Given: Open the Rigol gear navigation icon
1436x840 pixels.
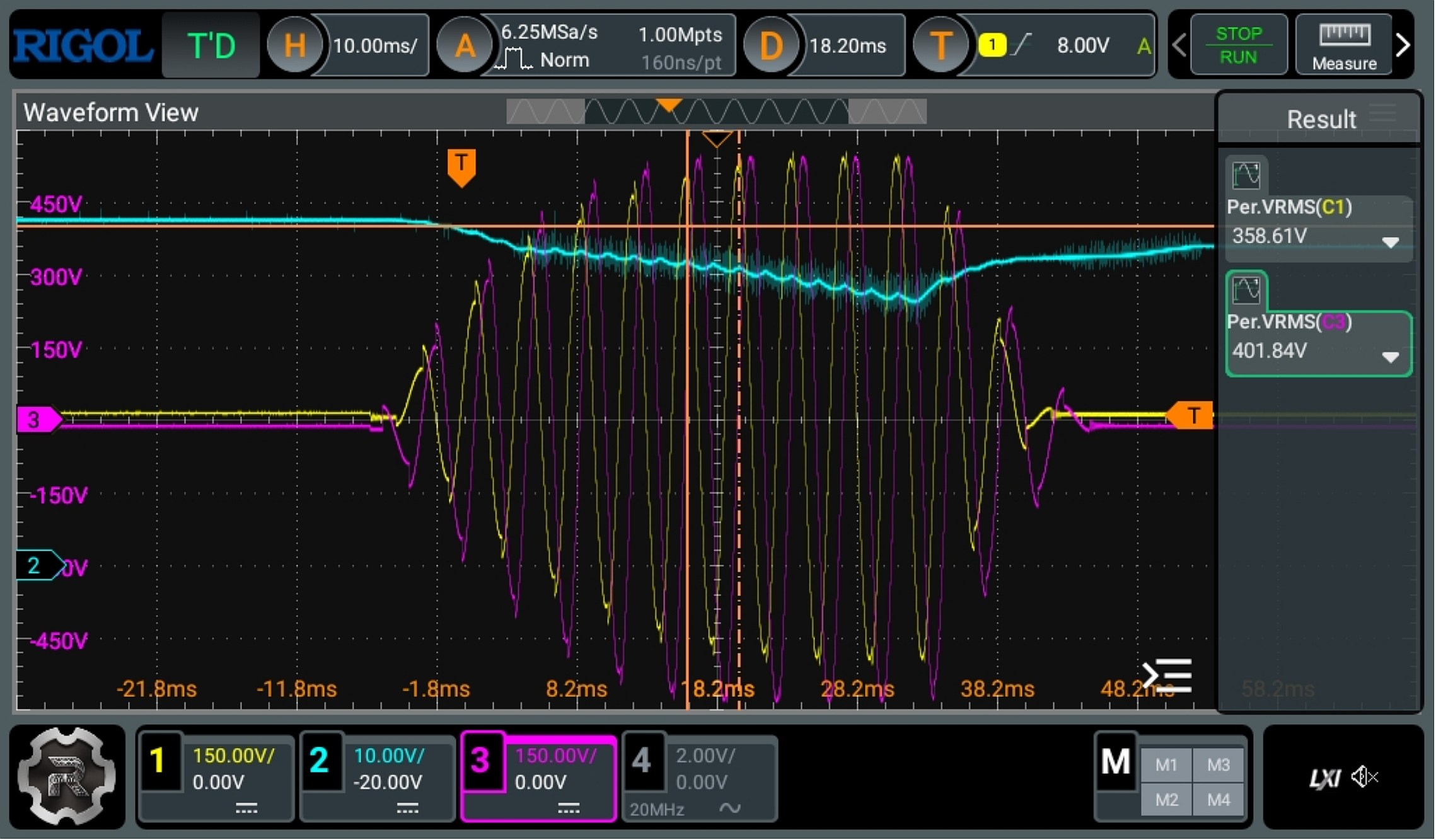Looking at the screenshot, I should pos(67,777).
